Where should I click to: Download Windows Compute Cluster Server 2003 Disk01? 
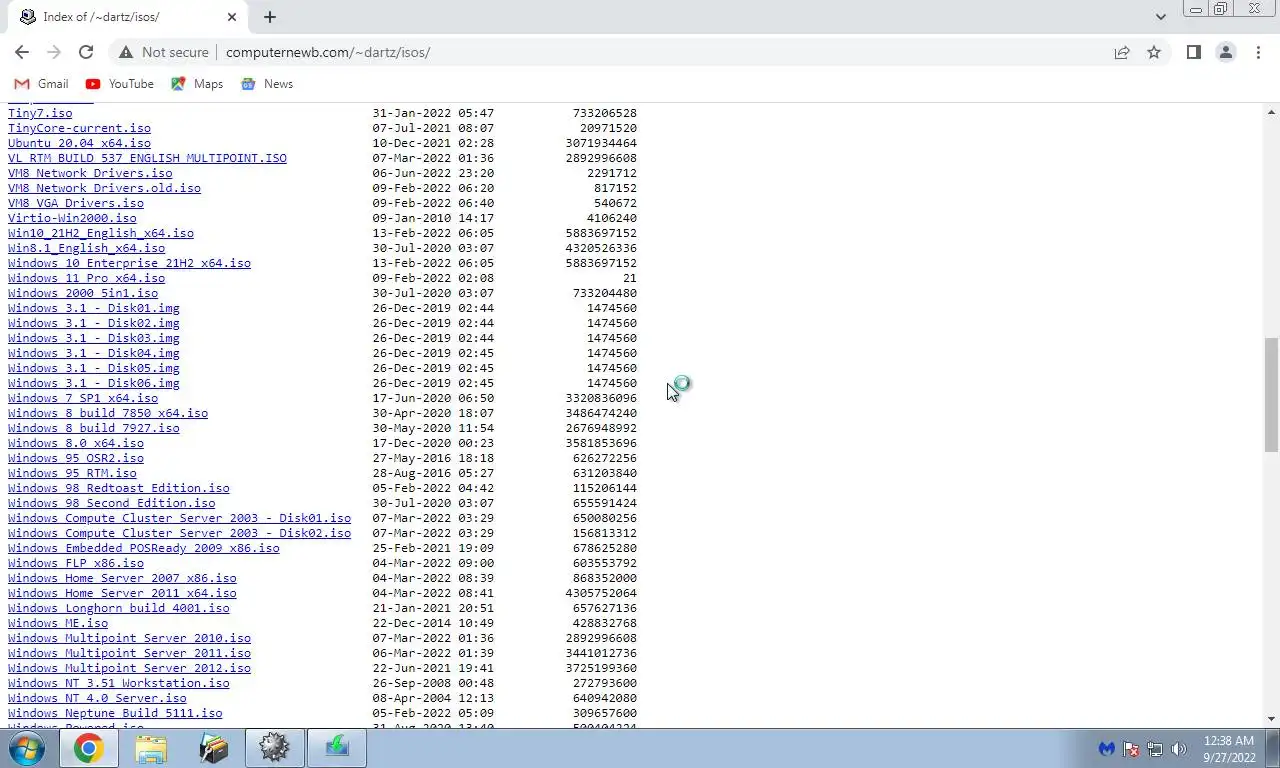pos(179,518)
